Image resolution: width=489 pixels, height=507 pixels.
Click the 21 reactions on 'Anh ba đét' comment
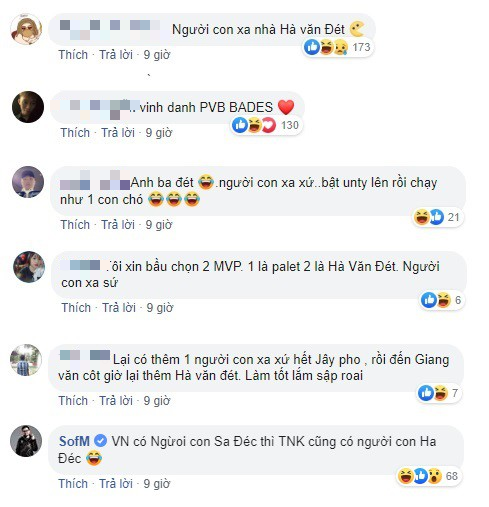[x=437, y=217]
